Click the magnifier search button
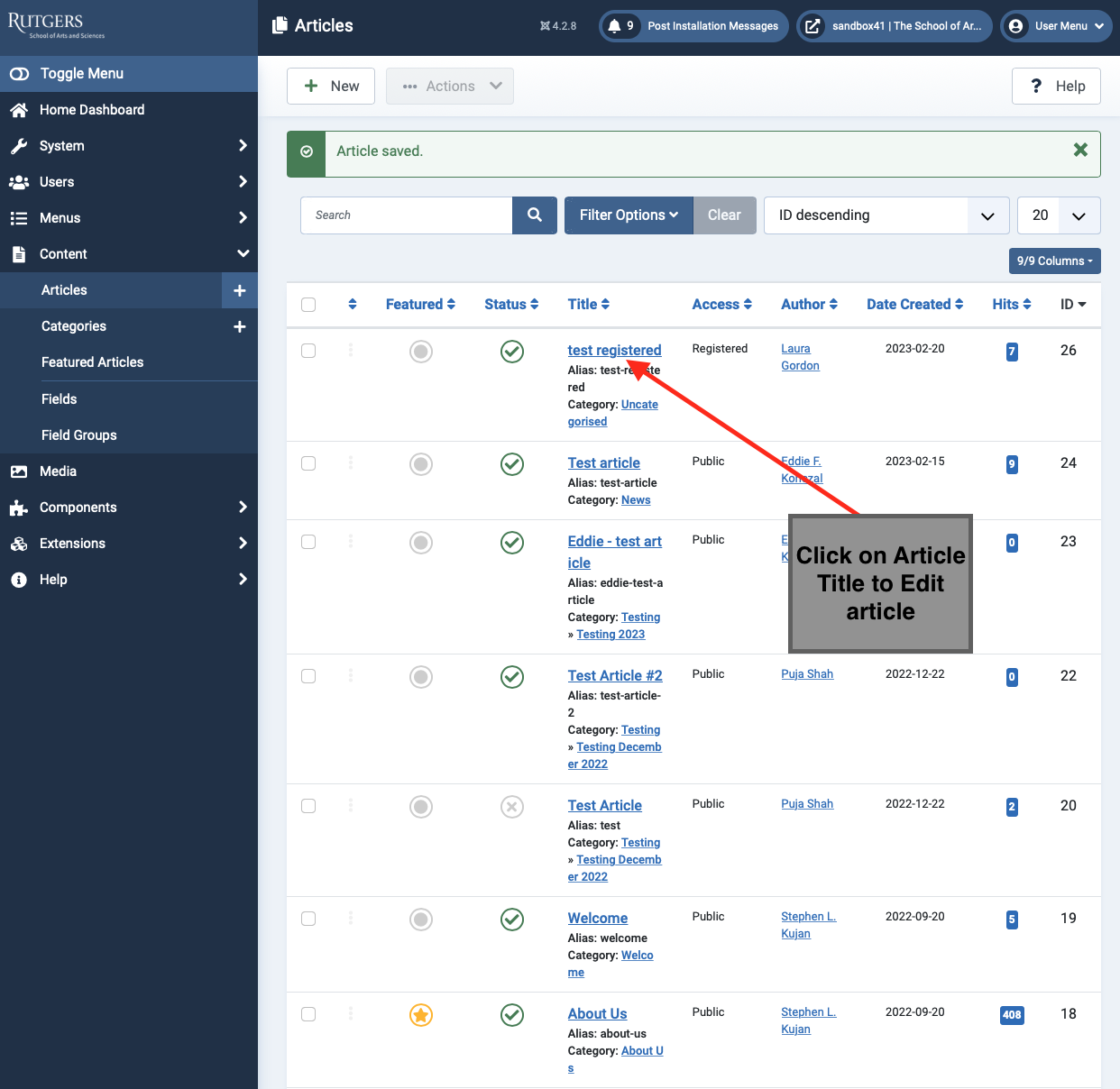The image size is (1120, 1089). pos(535,215)
